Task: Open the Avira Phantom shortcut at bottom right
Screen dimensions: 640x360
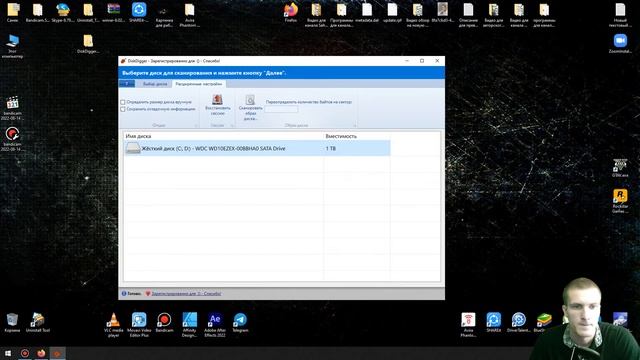Action: pyautogui.click(x=468, y=324)
